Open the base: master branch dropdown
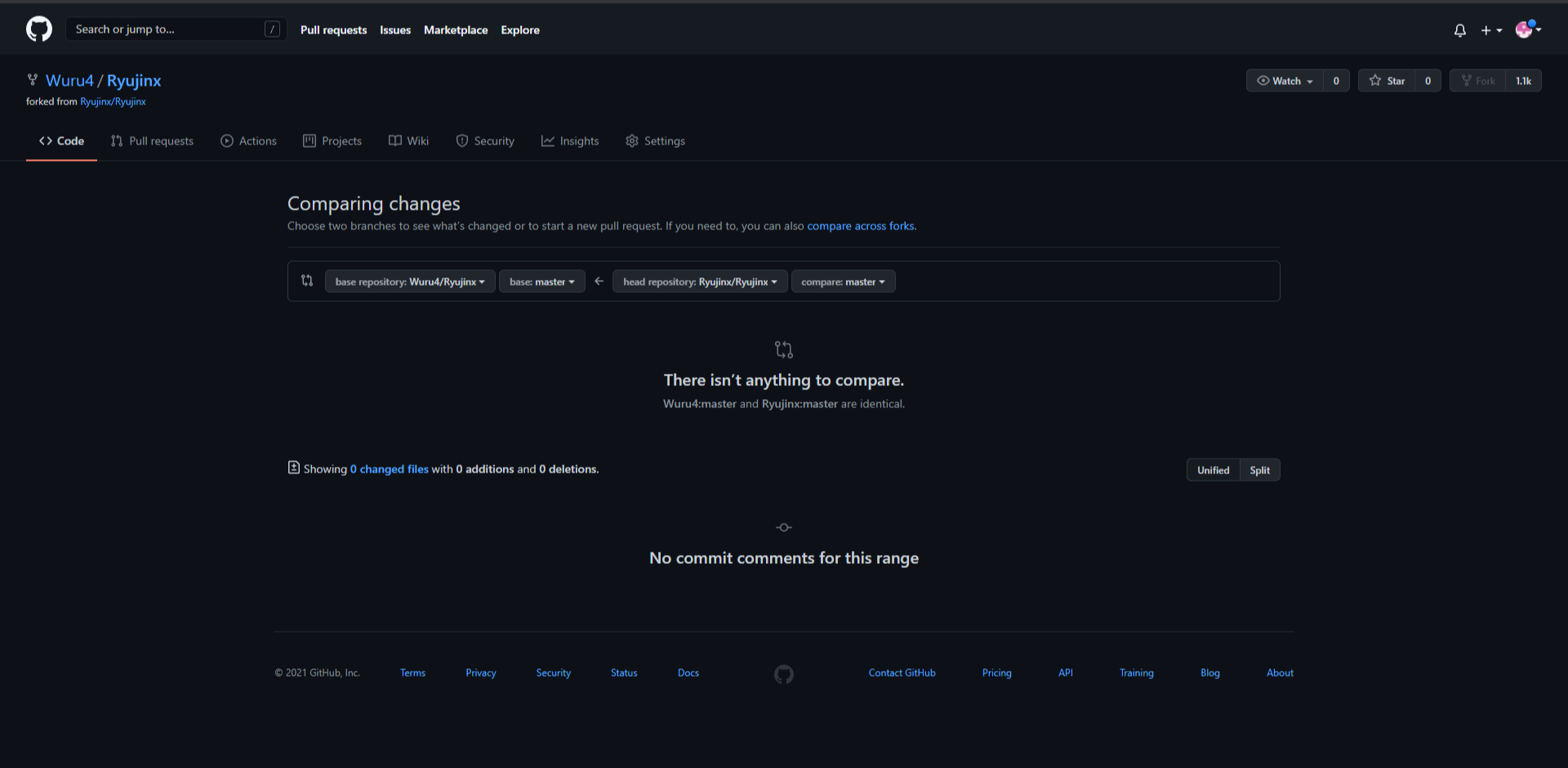Screen dimensions: 1568x768 click(x=542, y=282)
